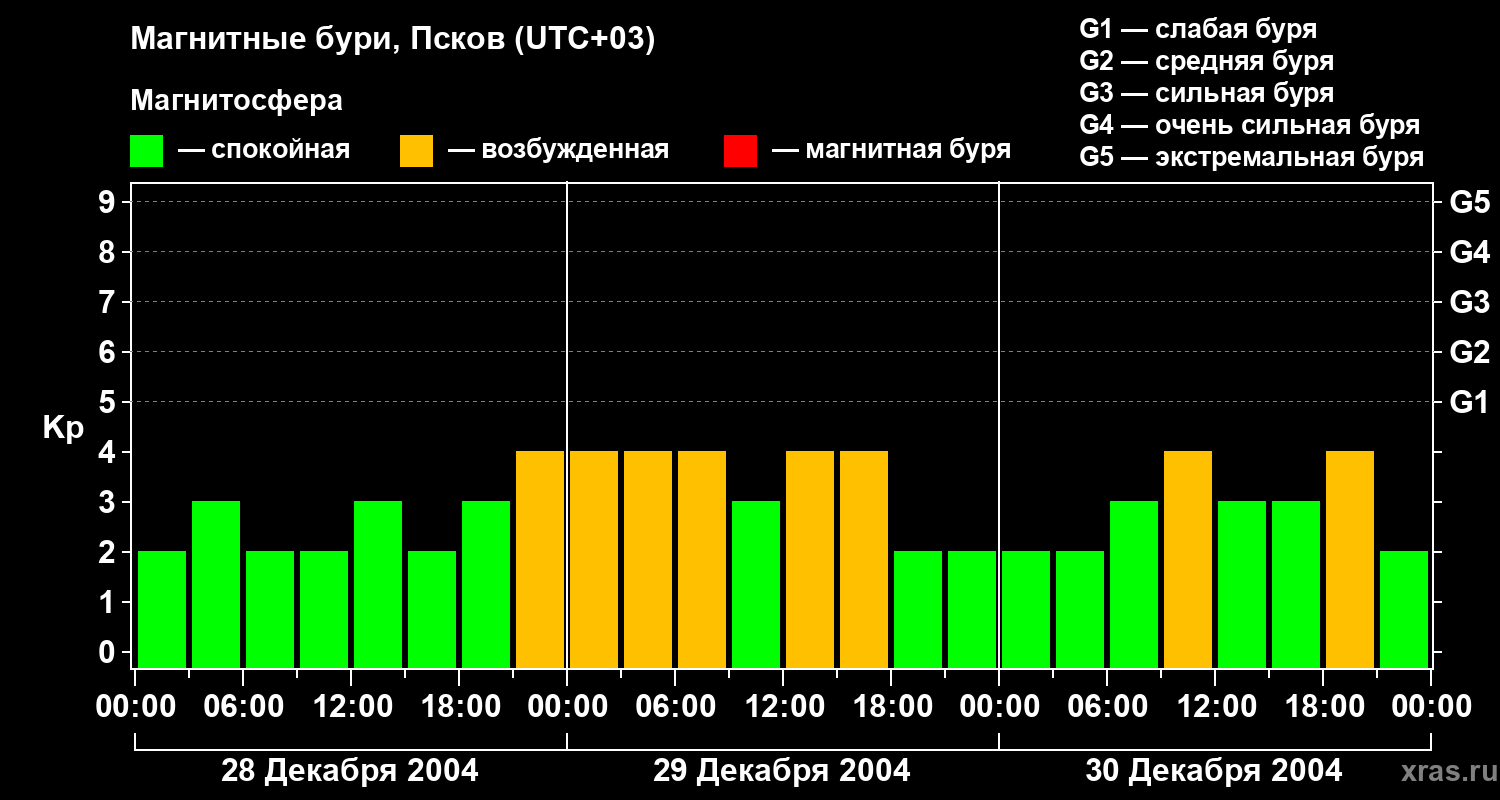Click the 29 December 09:00–12:00 green bar
Screen dimensions: 1500x800
pos(756,584)
